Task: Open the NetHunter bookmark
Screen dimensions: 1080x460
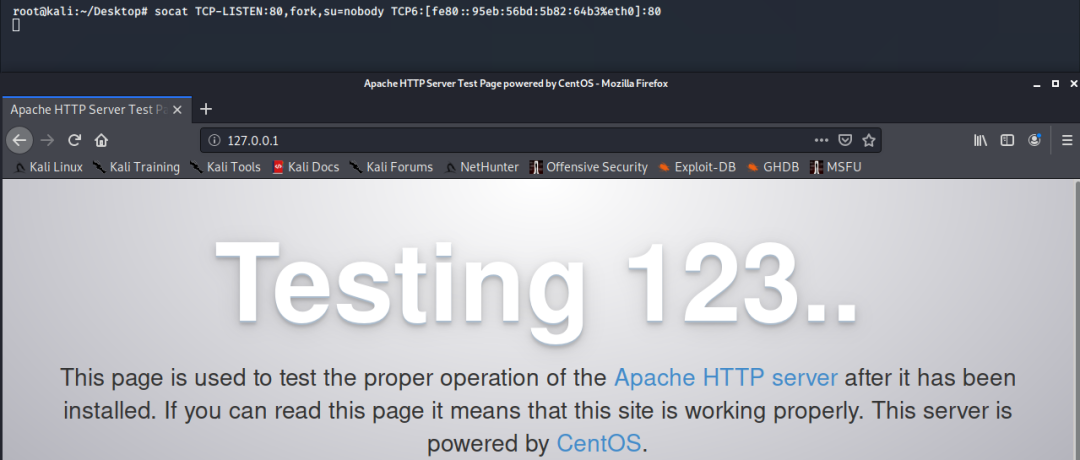Action: click(481, 167)
